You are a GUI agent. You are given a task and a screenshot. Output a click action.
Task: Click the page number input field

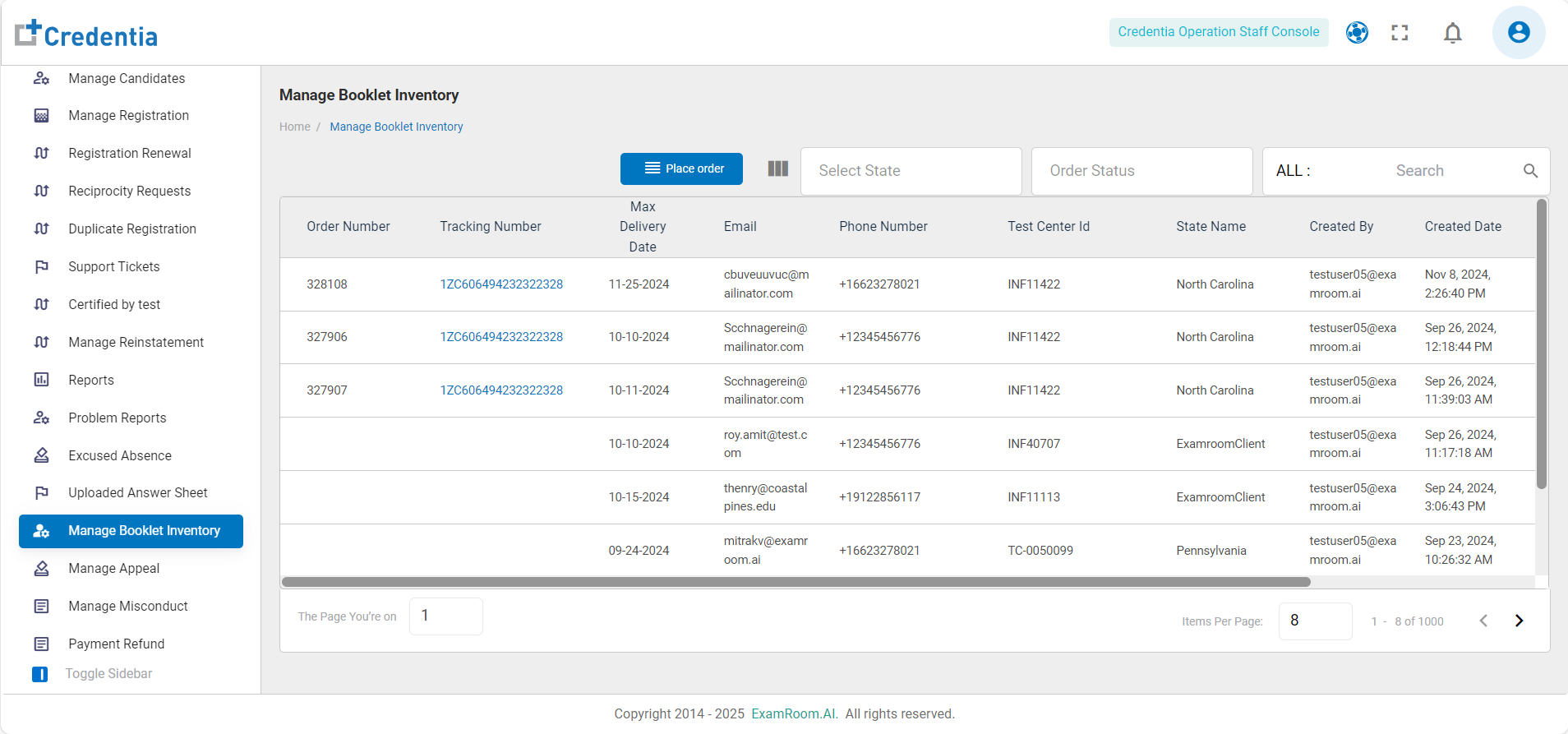[x=445, y=616]
